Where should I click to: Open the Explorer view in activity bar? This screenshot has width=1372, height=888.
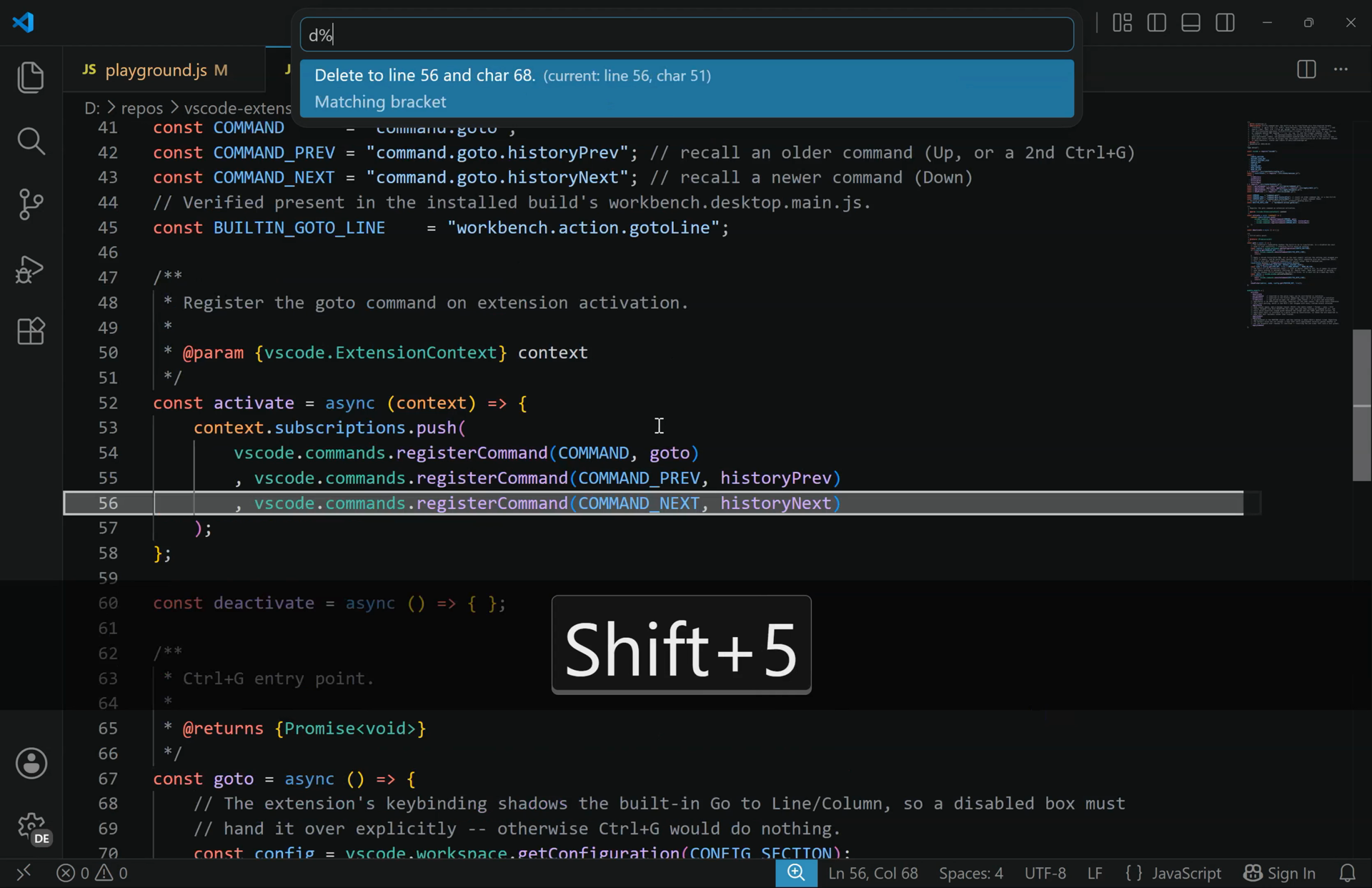click(31, 77)
